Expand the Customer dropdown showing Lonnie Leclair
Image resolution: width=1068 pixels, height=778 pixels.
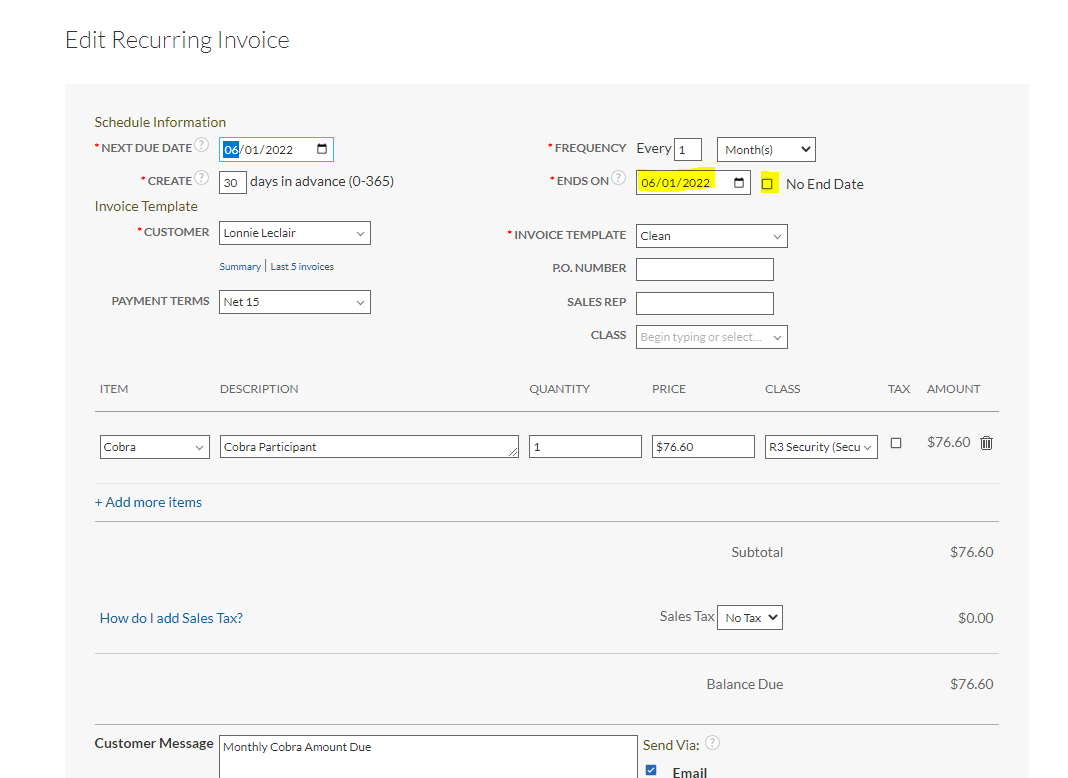click(295, 233)
